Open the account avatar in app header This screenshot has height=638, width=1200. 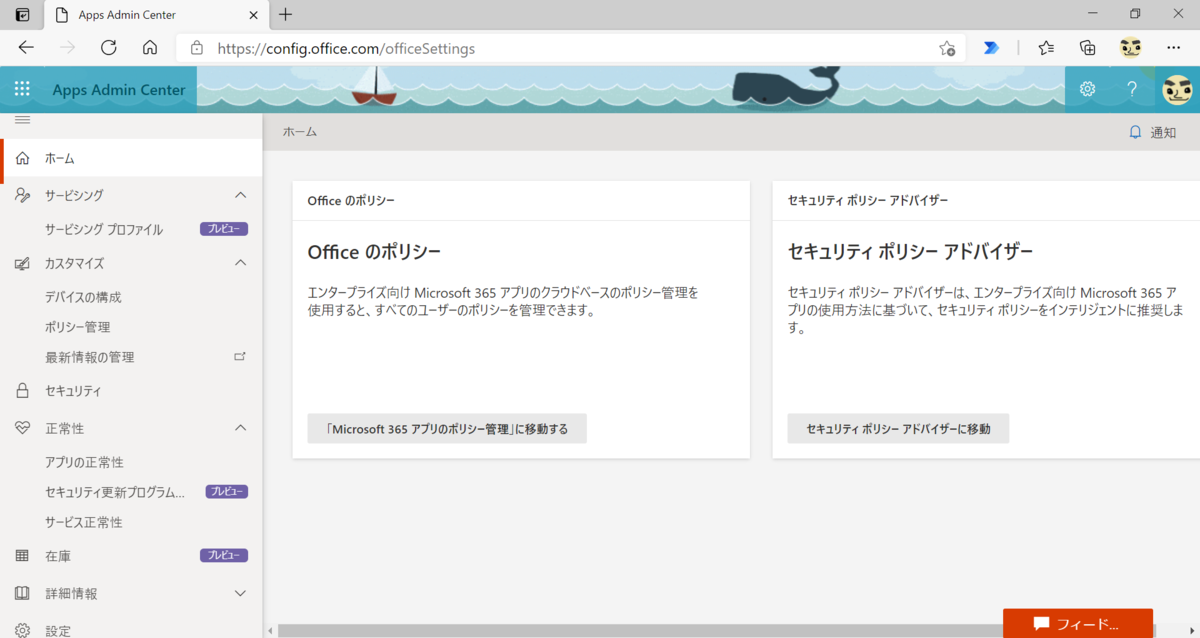tap(1177, 89)
